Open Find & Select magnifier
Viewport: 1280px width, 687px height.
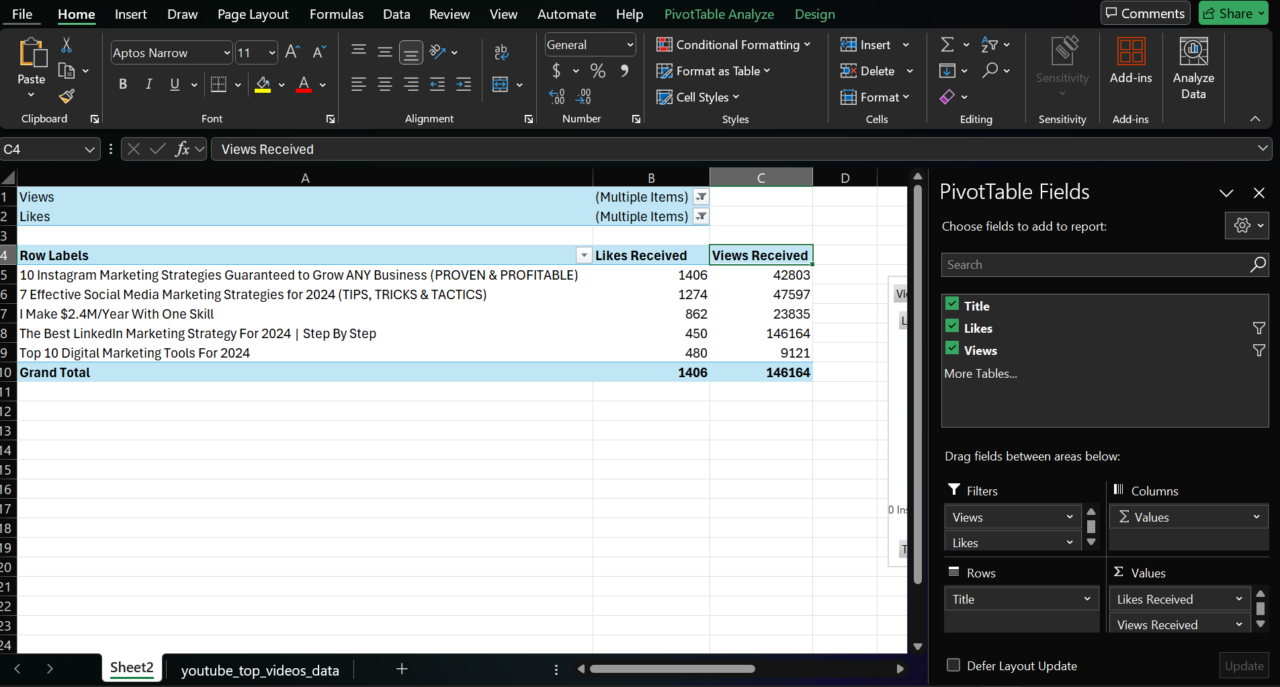click(990, 70)
